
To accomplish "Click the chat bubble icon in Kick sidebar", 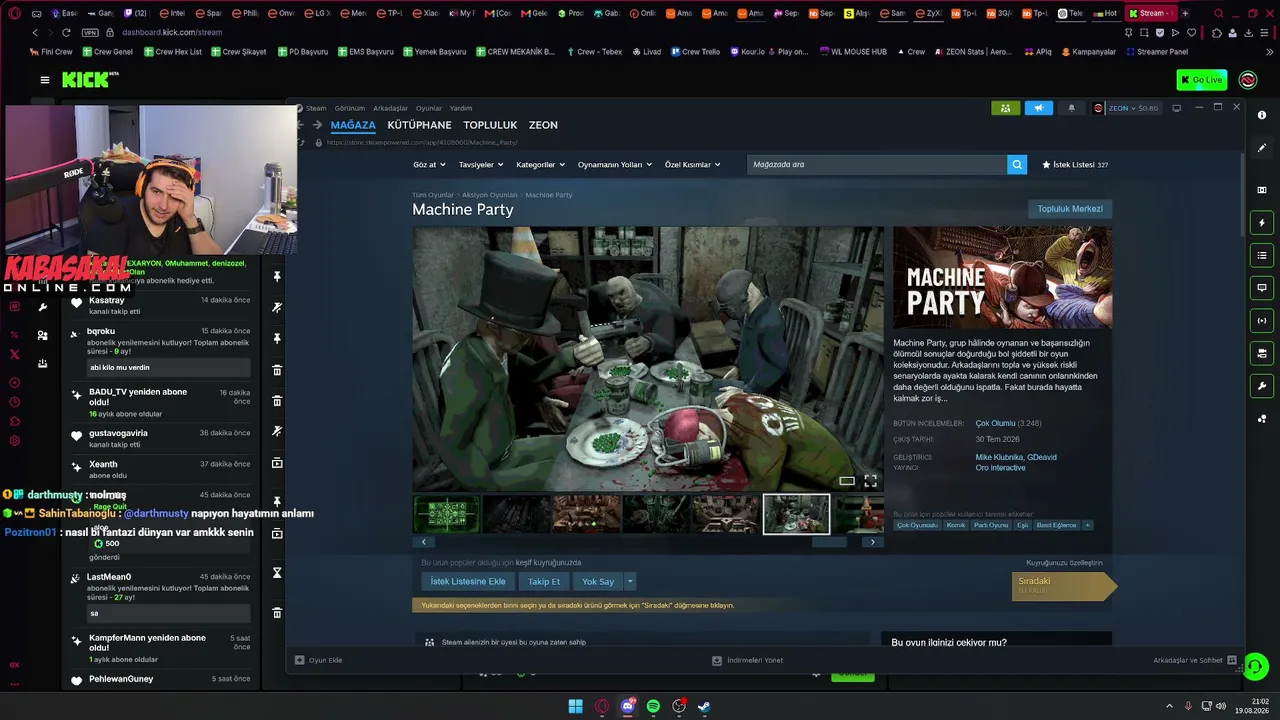I will [x=1262, y=288].
